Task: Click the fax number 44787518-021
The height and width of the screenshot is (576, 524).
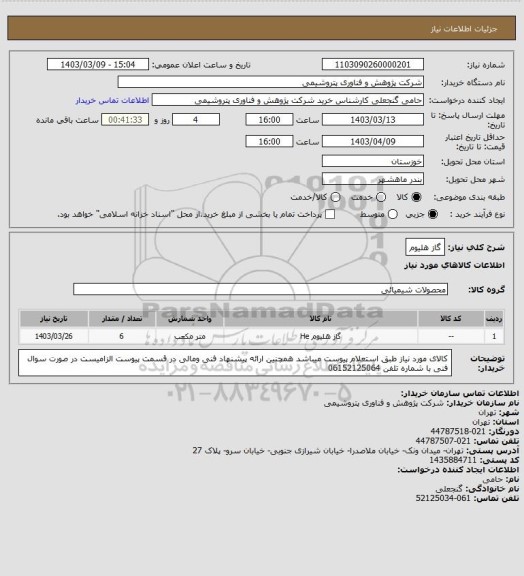Action: click(x=458, y=431)
